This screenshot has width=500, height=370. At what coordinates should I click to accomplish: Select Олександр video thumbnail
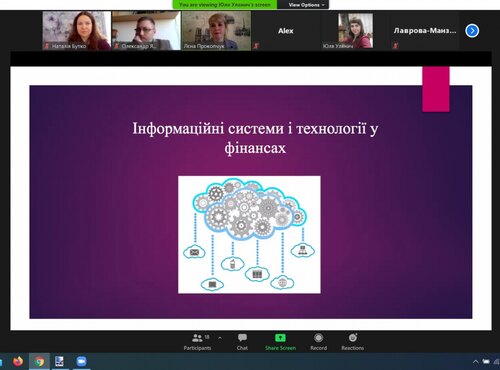[x=146, y=31]
